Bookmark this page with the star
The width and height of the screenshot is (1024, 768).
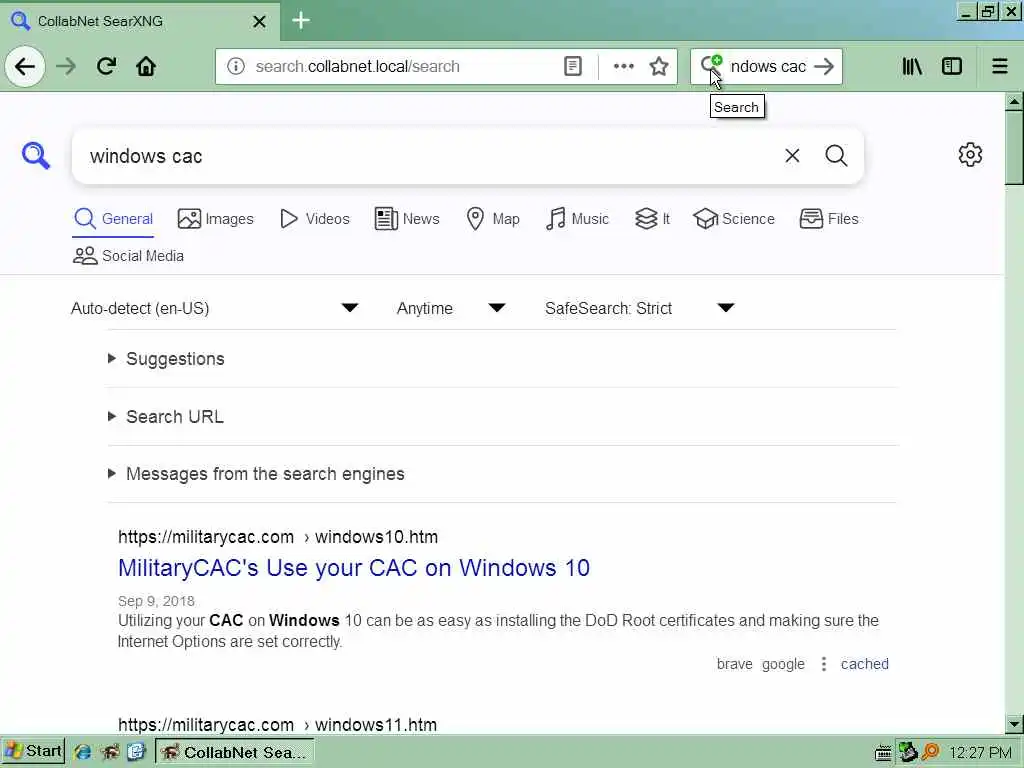point(659,66)
